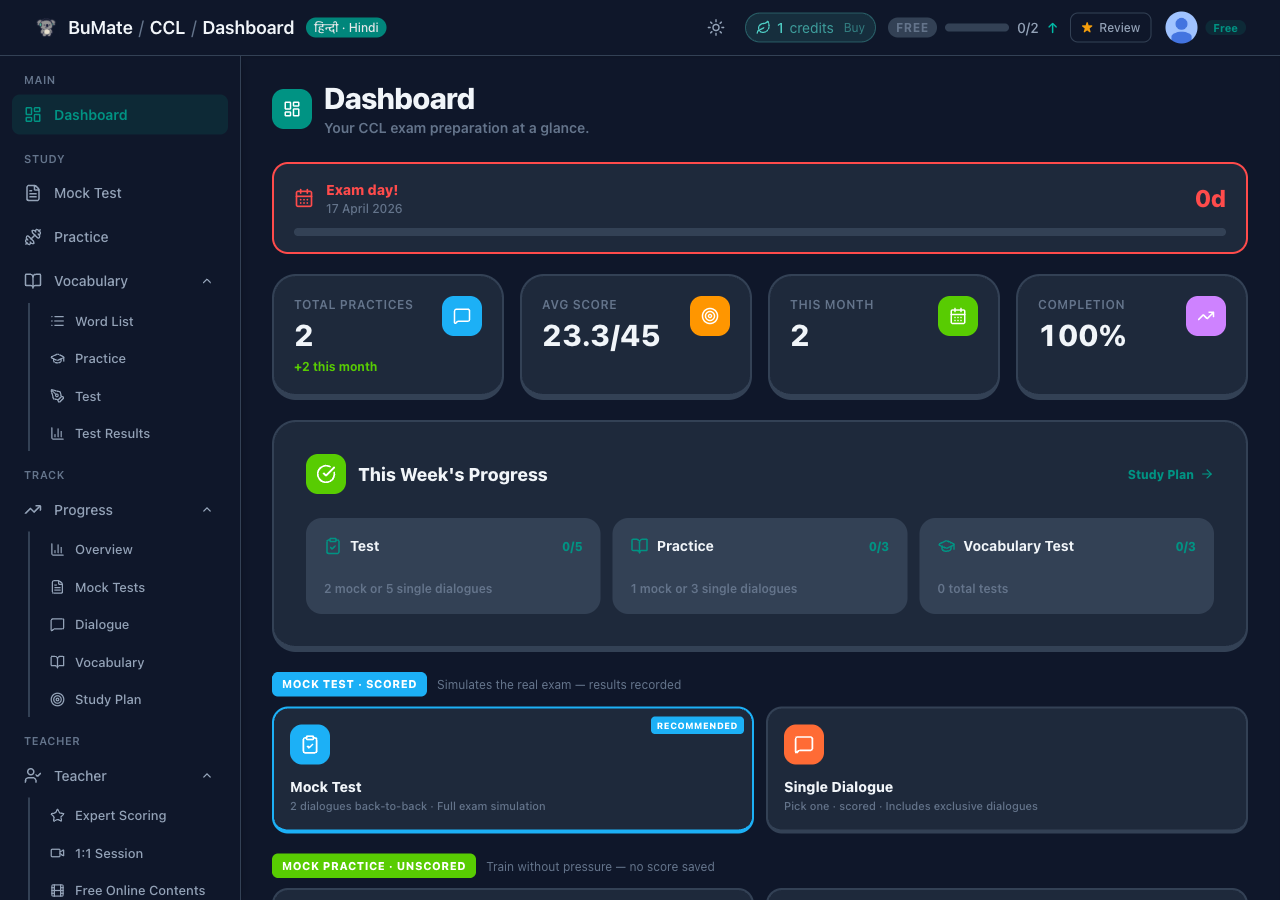Collapse the Progress section chevron
Image resolution: width=1280 pixels, height=900 pixels.
click(207, 510)
